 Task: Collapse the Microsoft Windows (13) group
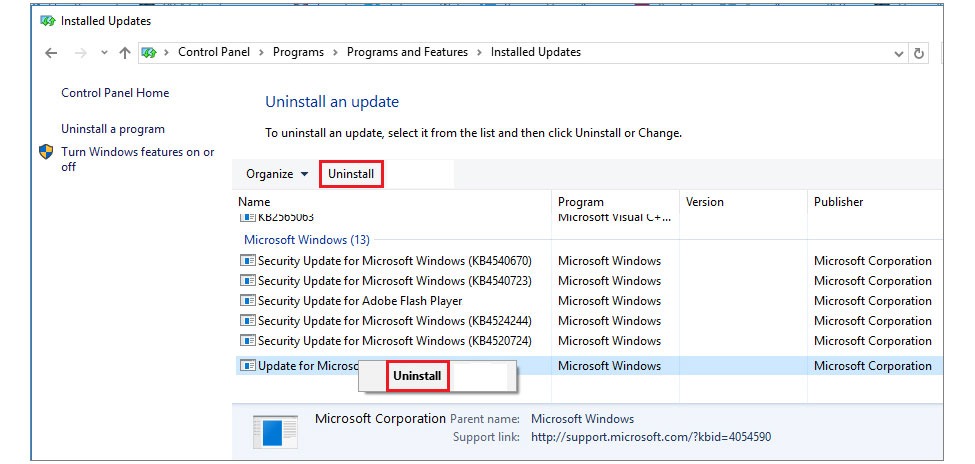pos(307,239)
